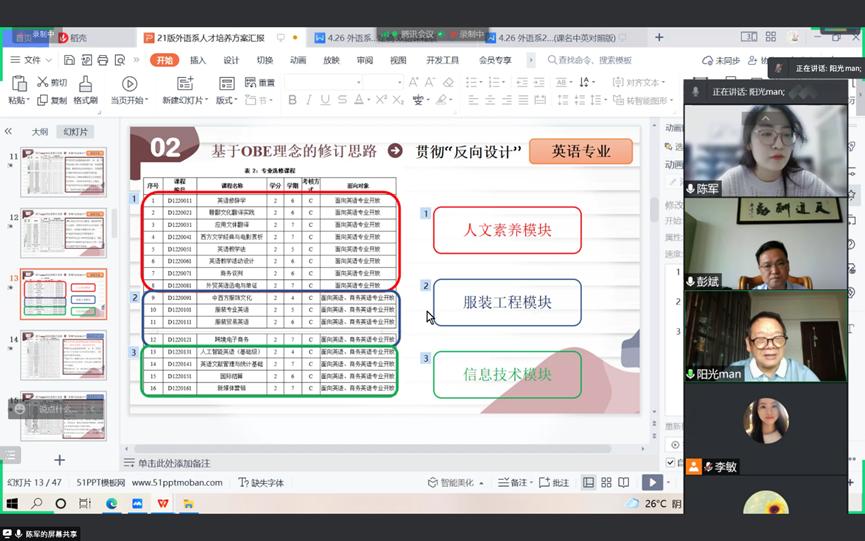This screenshot has width=865, height=541.
Task: Click the 批注 comments button
Action: pyautogui.click(x=554, y=482)
